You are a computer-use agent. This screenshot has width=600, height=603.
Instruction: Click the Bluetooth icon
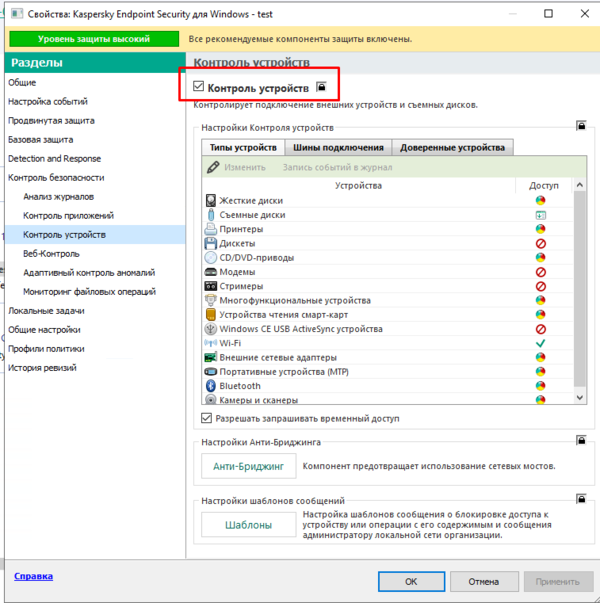pyautogui.click(x=210, y=386)
